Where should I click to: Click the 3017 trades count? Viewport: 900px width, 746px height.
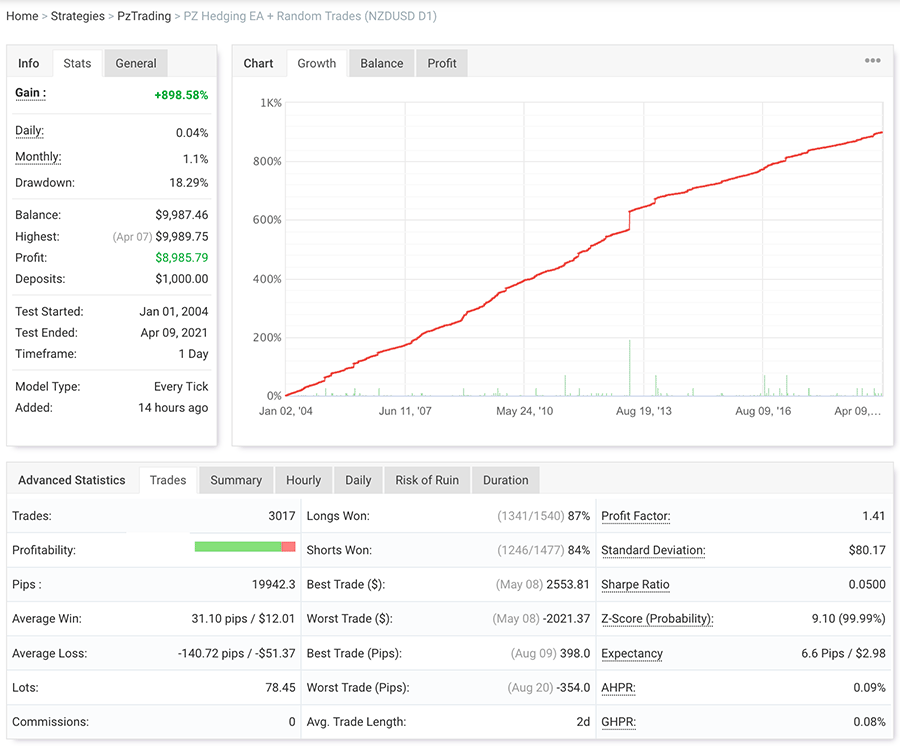281,516
